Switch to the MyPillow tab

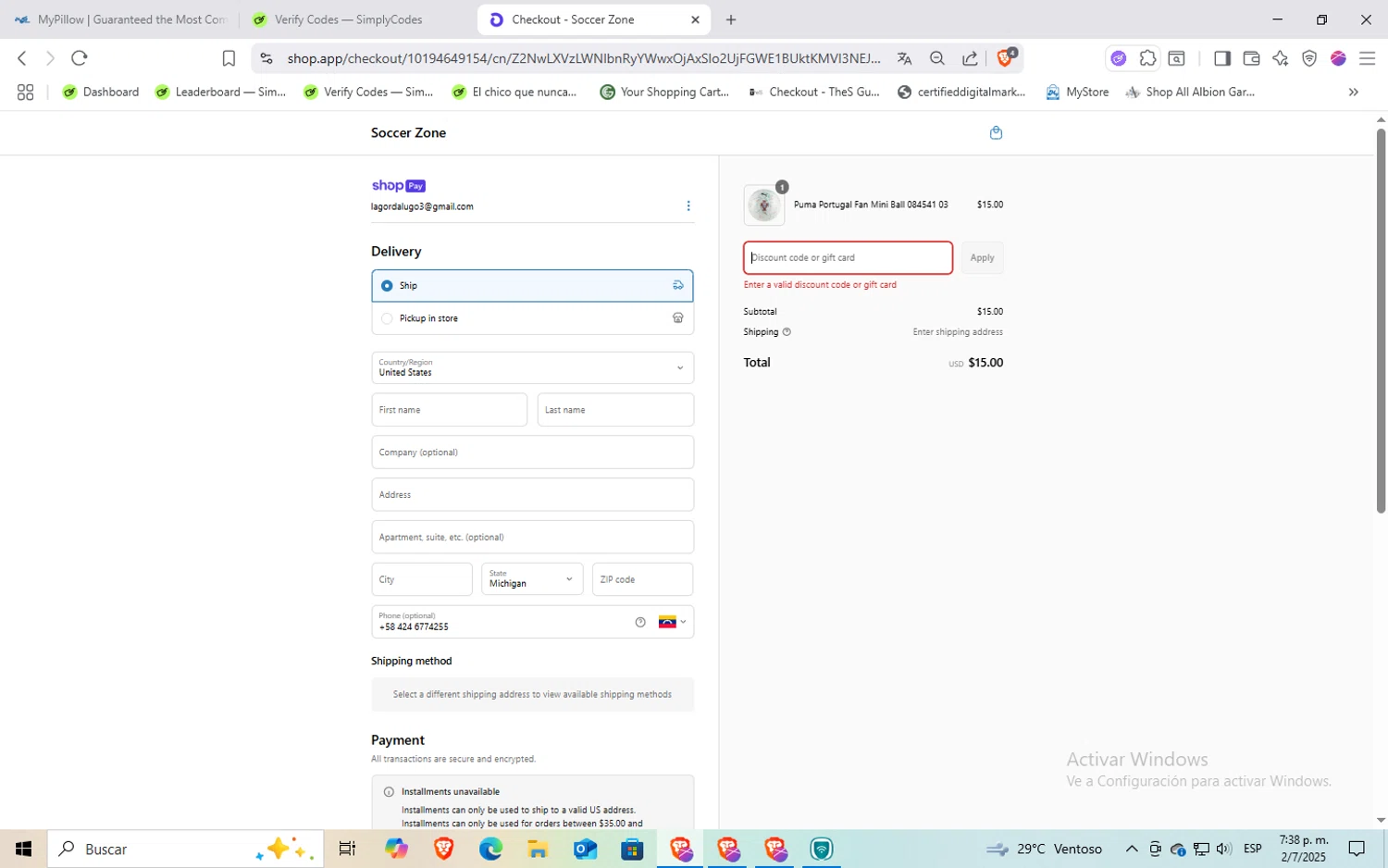click(x=121, y=19)
